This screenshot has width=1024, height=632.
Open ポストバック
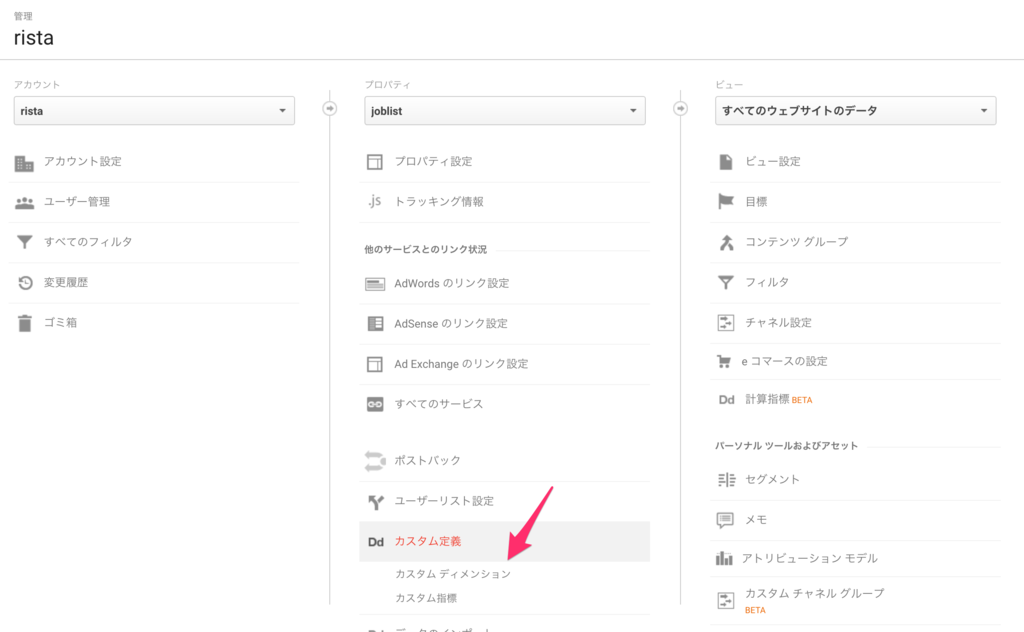(x=427, y=461)
